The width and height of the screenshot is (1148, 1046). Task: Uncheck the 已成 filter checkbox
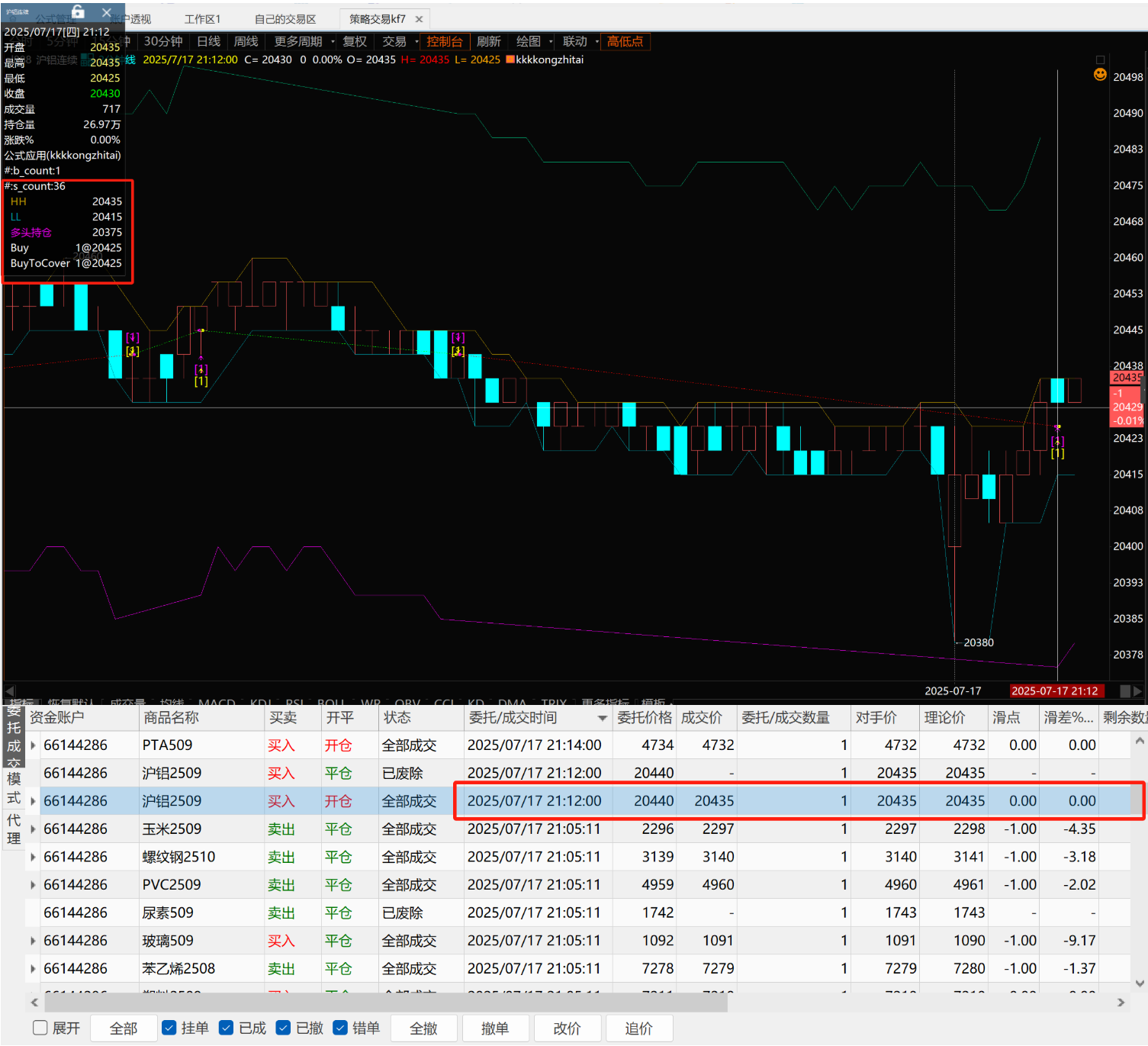(x=227, y=1028)
